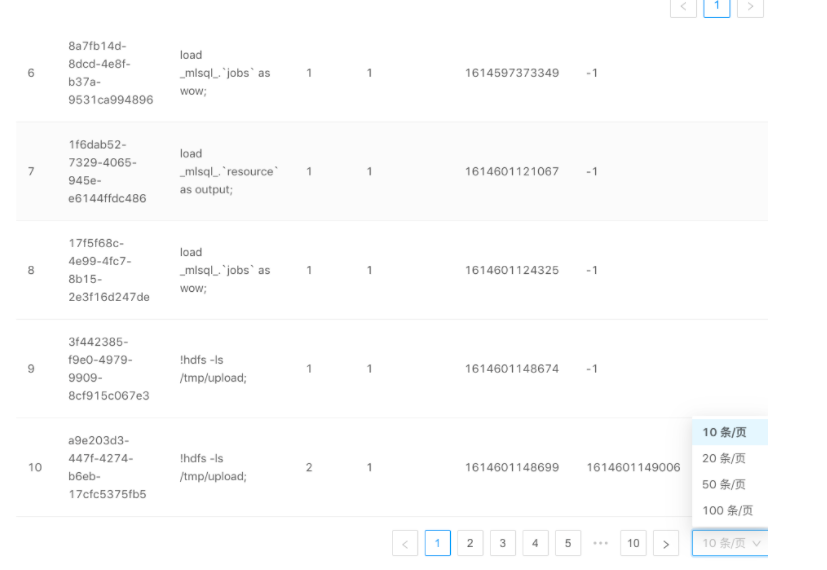Collapse the page size selector dropdown
This screenshot has width=827, height=570.
[730, 543]
